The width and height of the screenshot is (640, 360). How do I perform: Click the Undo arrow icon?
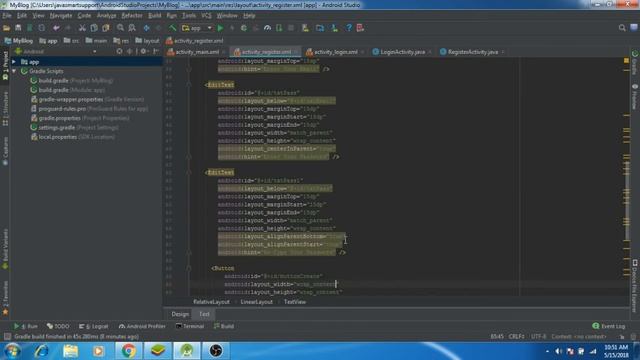pyautogui.click(x=56, y=28)
